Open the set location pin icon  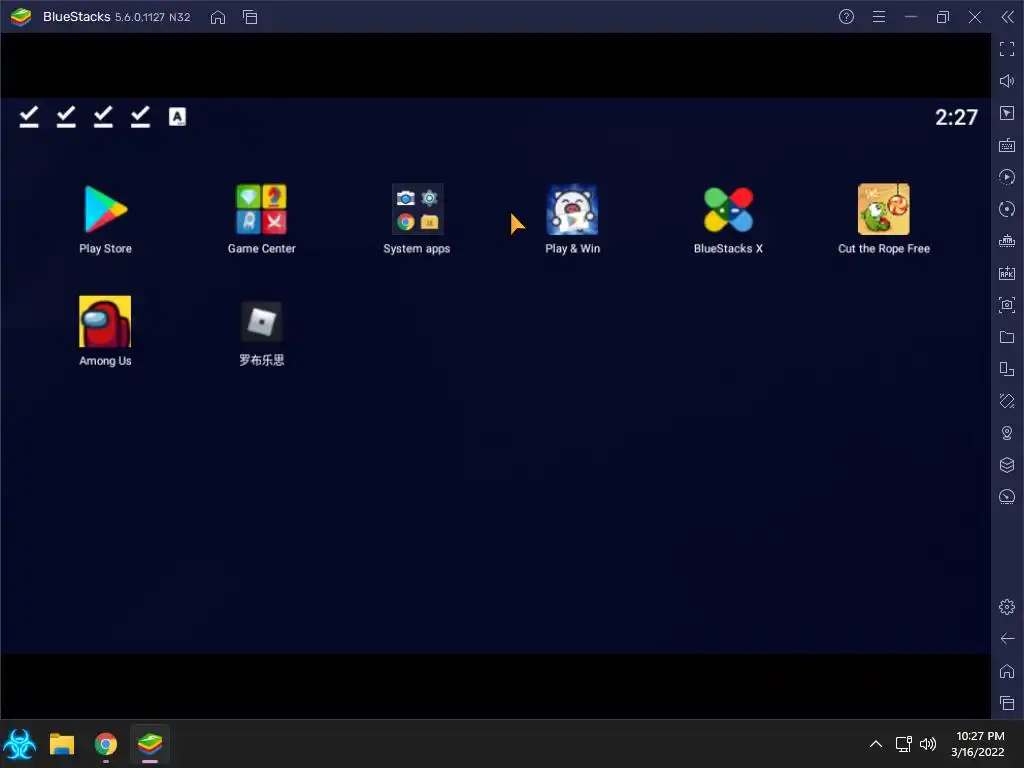(1007, 433)
